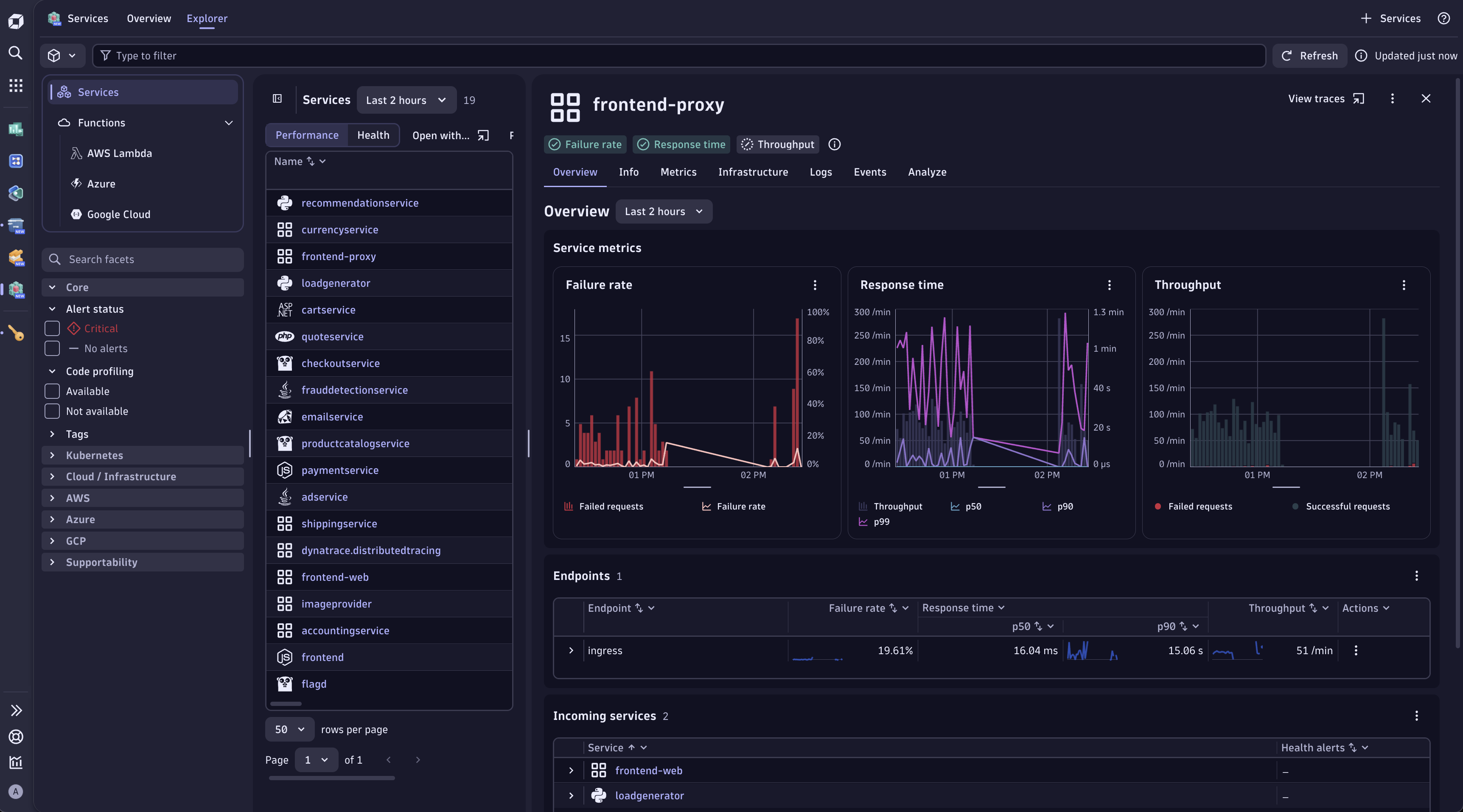
Task: Expand the ingress endpoint row
Action: click(571, 651)
